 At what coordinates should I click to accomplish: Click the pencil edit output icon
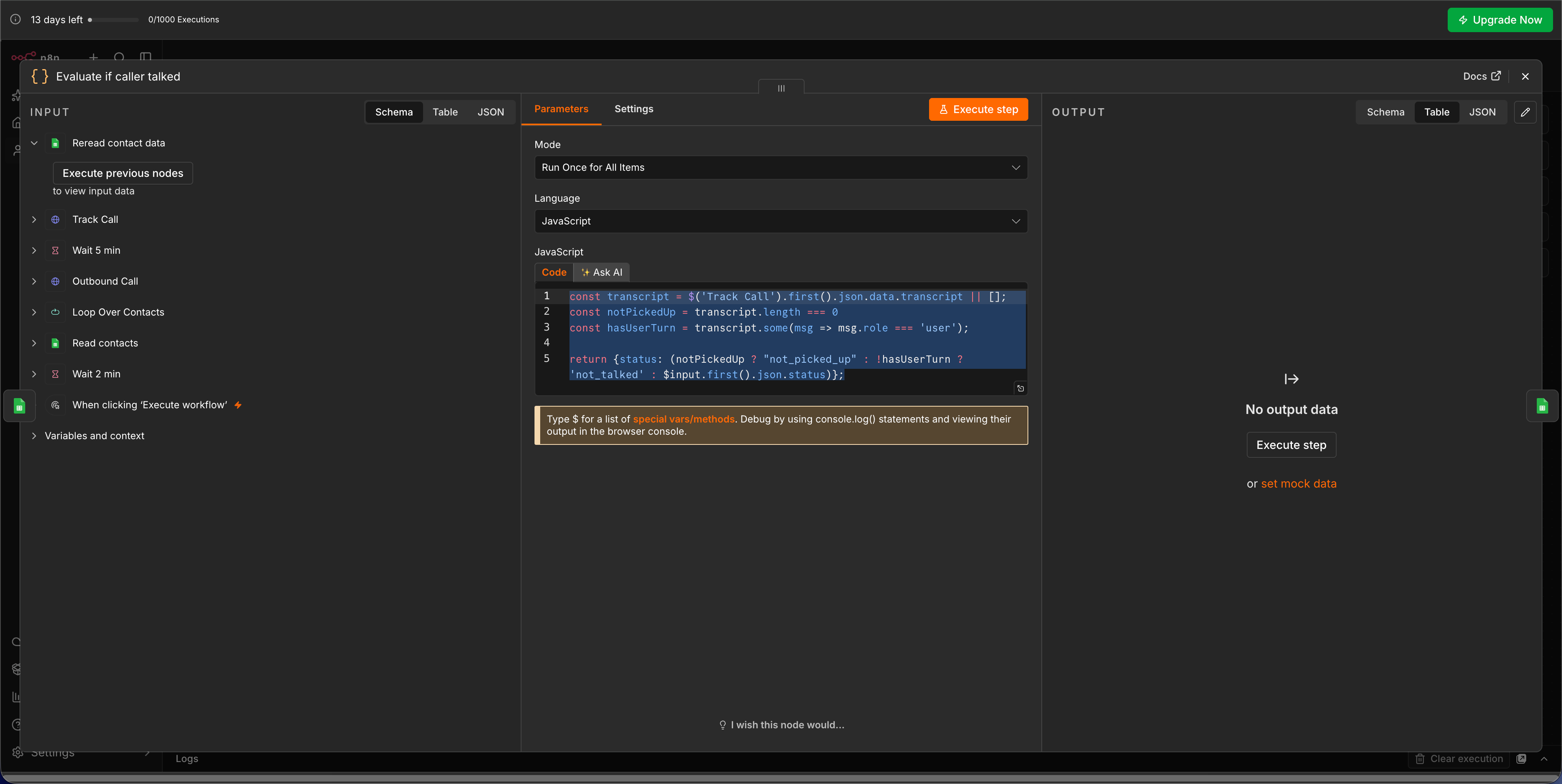[x=1526, y=112]
